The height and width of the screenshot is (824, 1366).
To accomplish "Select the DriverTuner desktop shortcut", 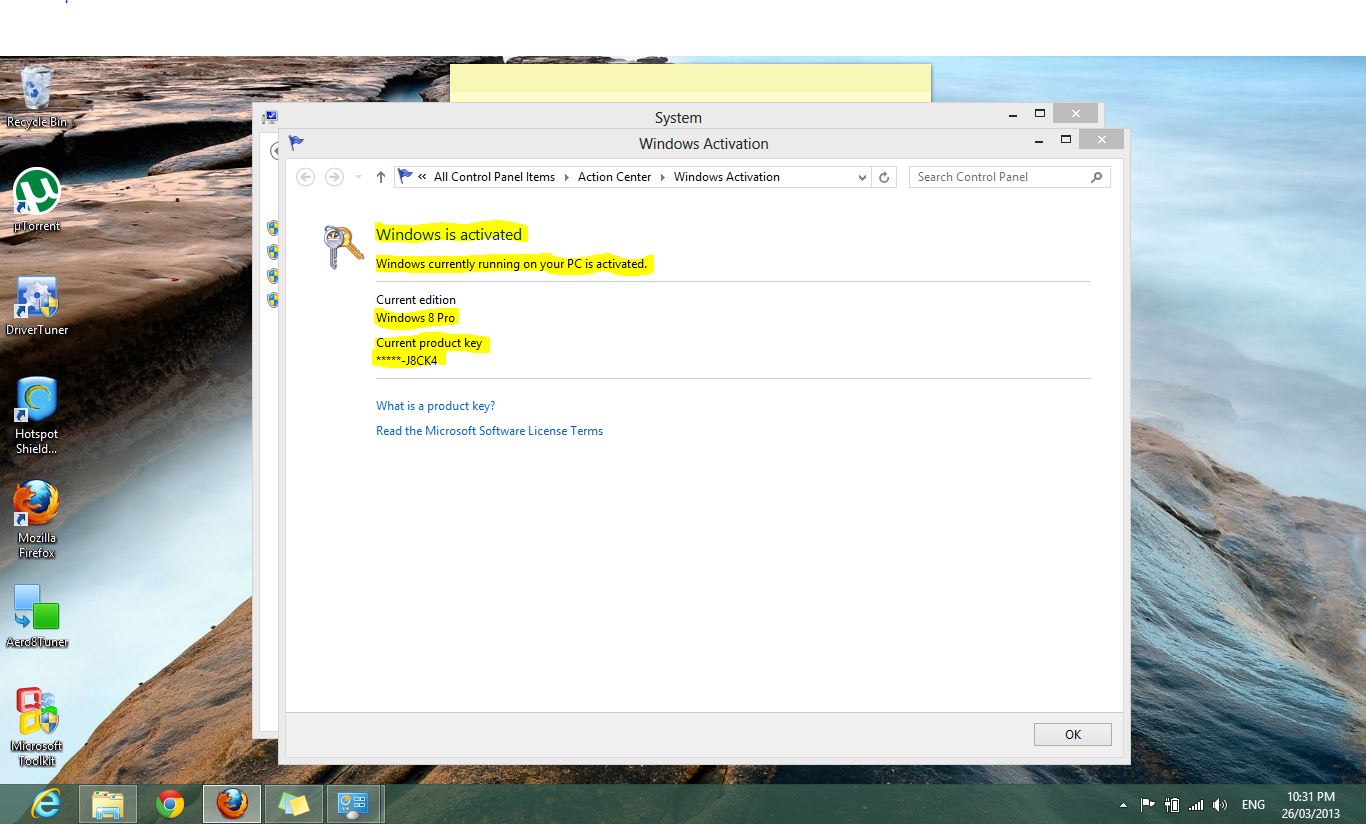I will (x=37, y=305).
